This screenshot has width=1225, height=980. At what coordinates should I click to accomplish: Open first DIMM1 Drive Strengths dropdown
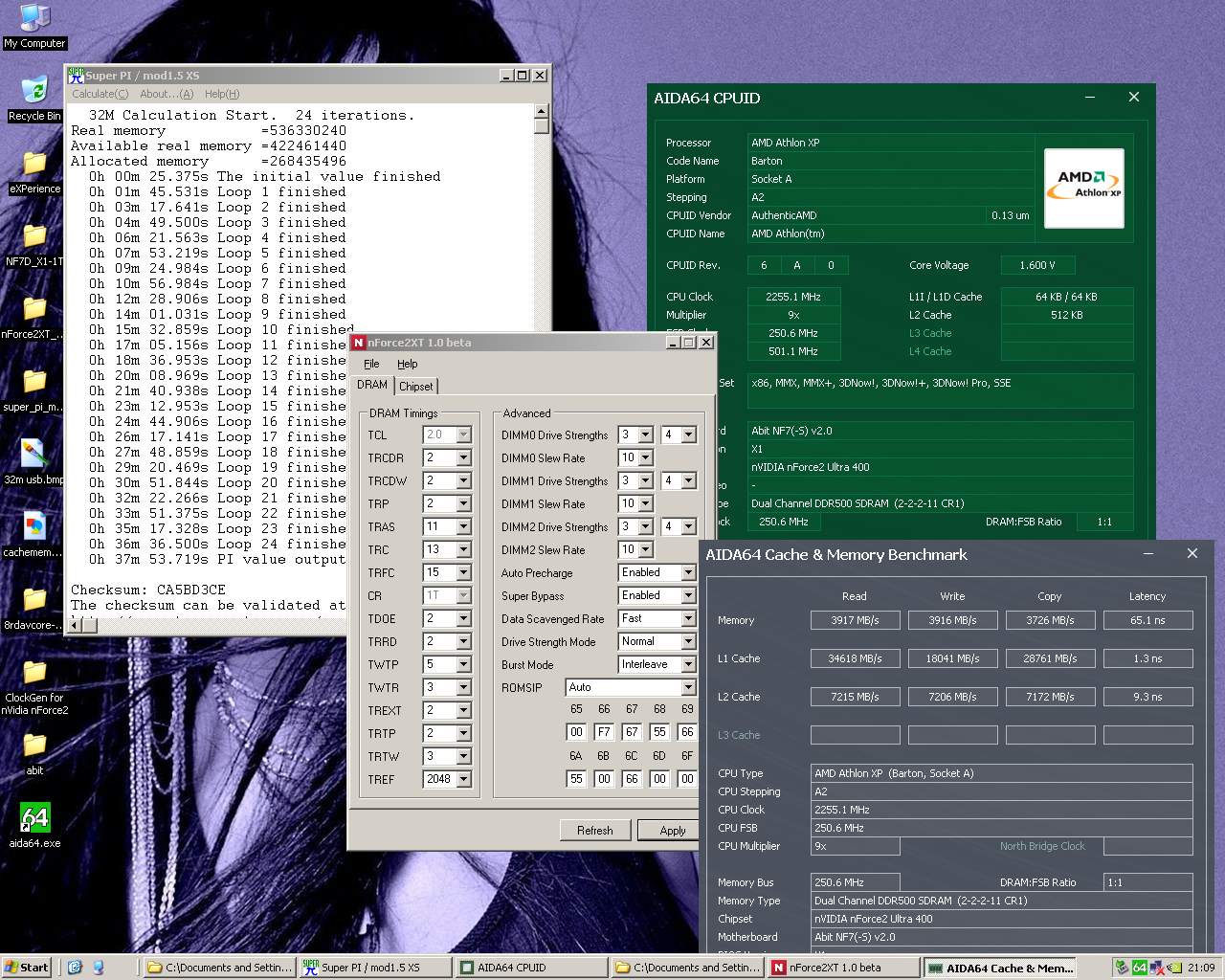click(645, 480)
